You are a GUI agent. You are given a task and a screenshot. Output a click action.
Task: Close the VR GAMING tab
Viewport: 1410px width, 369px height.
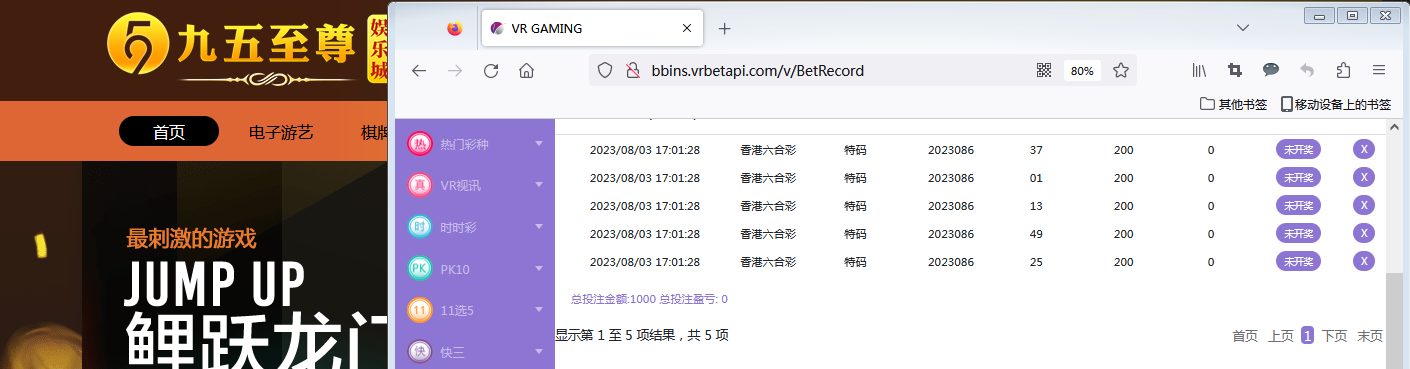687,29
